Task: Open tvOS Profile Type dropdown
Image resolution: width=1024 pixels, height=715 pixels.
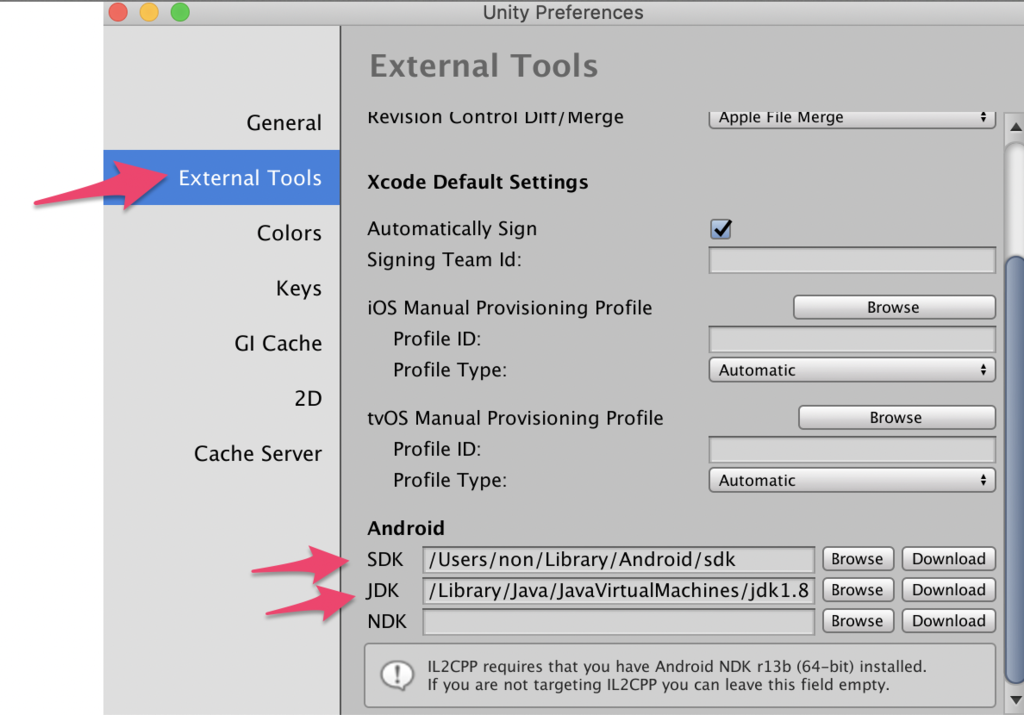Action: [852, 481]
